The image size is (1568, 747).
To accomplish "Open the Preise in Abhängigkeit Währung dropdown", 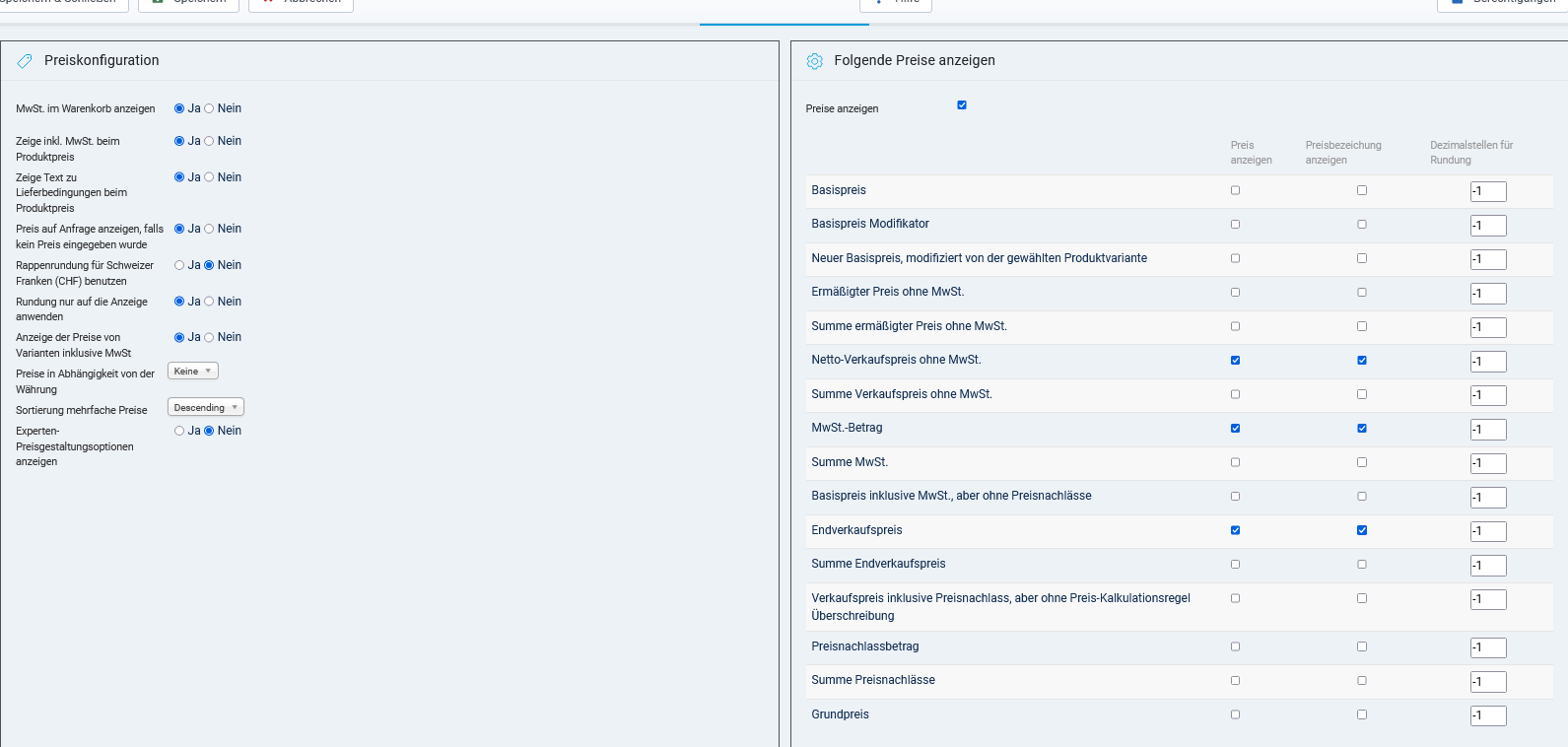I will (x=193, y=372).
